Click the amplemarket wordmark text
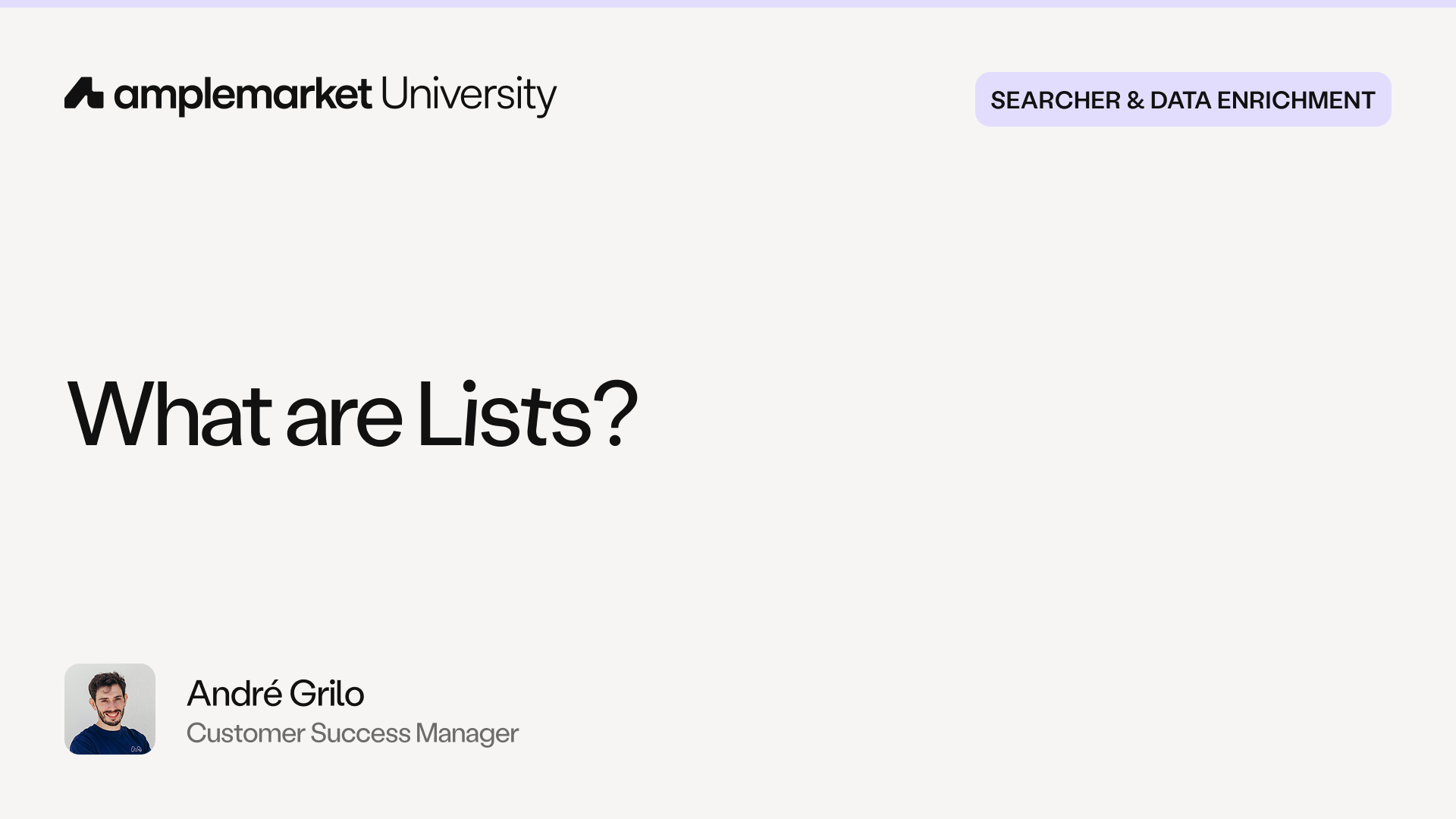This screenshot has height=819, width=1456. 243,96
